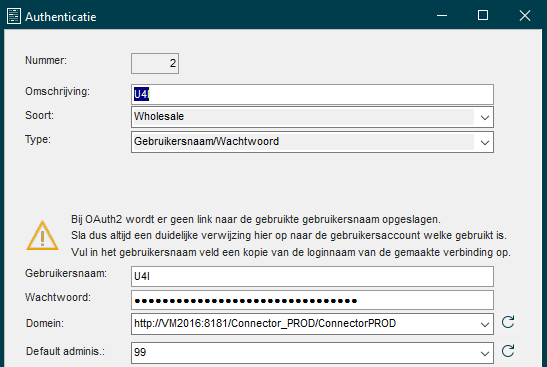Focus the Gebruikersnaam input field
547x367 pixels.
point(312,276)
